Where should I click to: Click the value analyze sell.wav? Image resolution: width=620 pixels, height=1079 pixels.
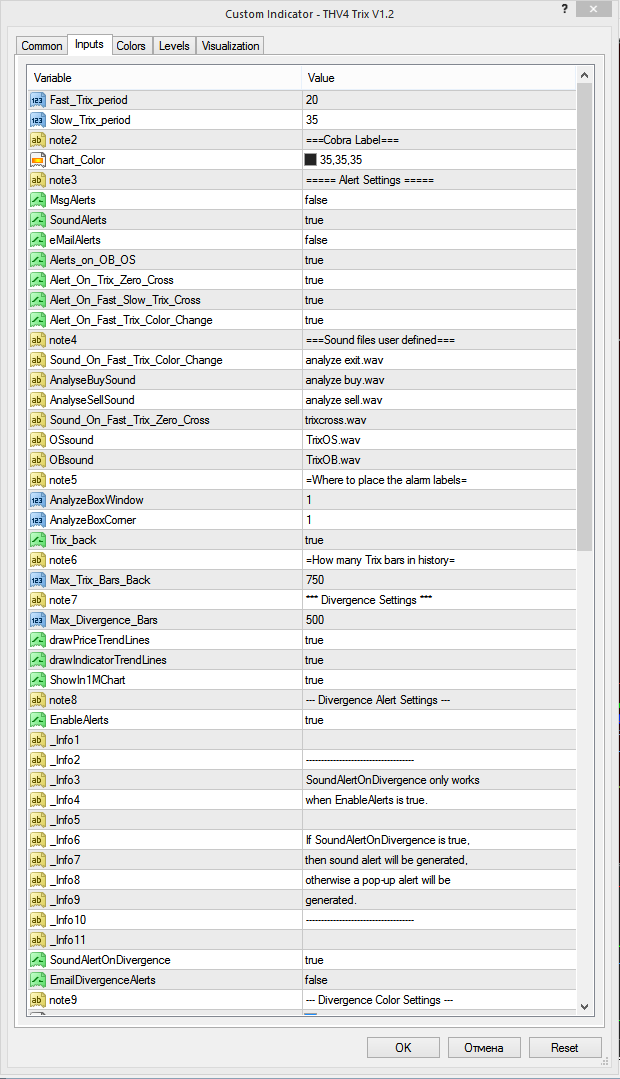344,400
